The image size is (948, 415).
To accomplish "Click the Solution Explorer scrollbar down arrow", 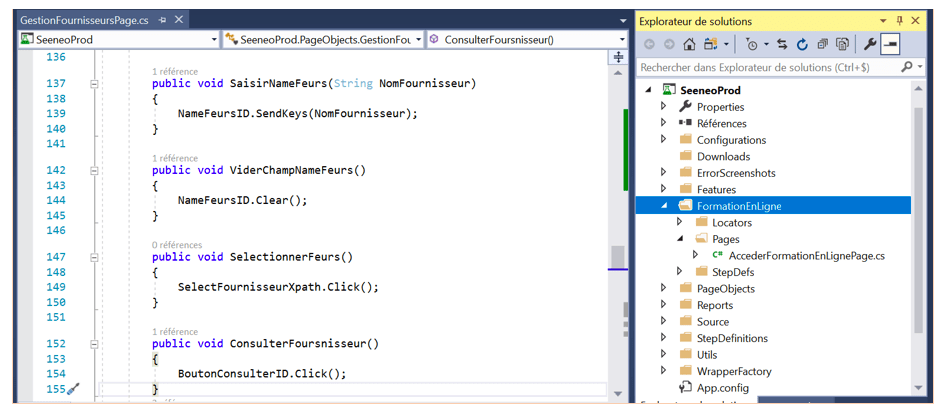I will (x=918, y=388).
